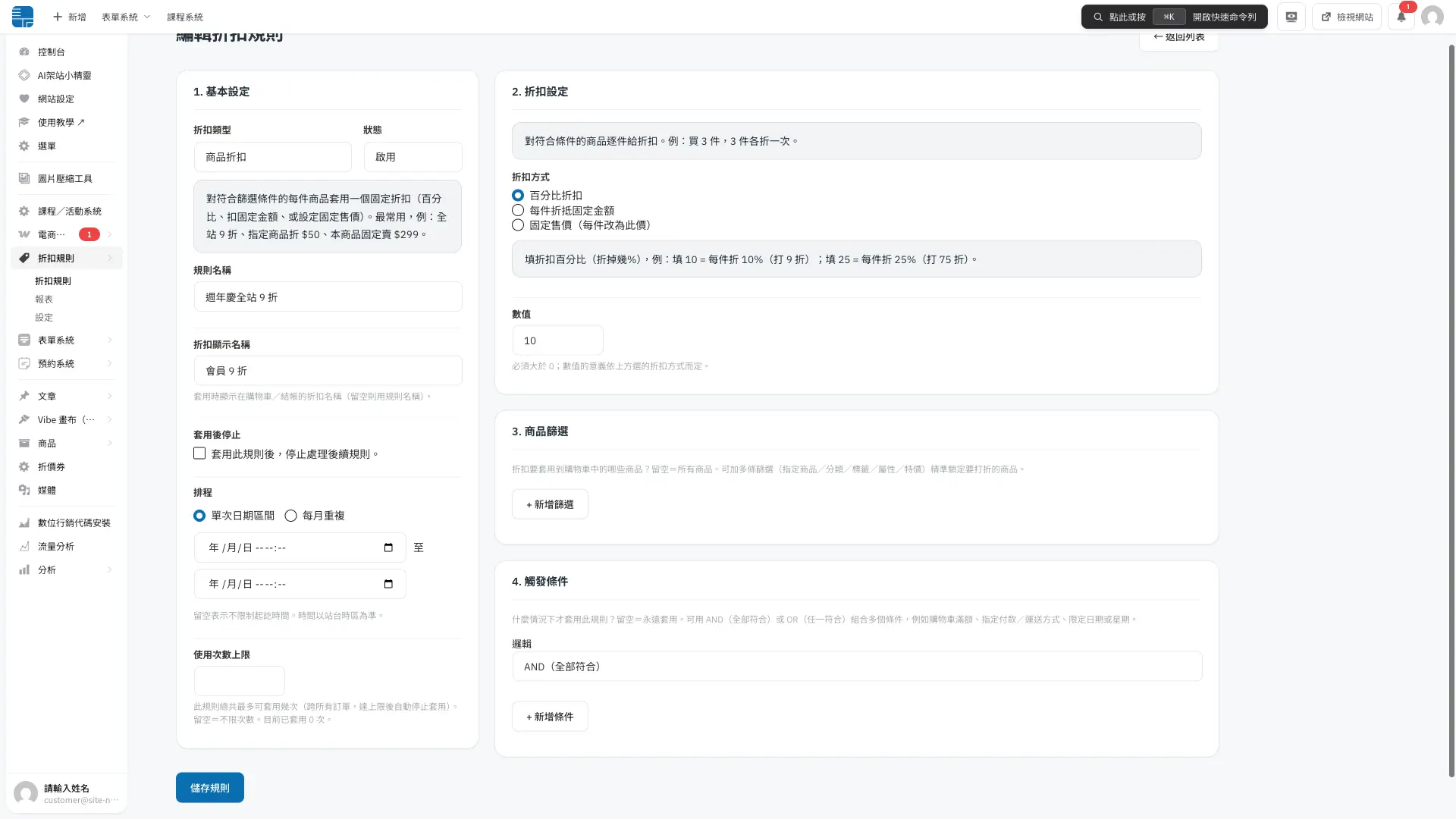The height and width of the screenshot is (819, 1456).
Task: Click the 商品 archive icon
Action: click(x=24, y=443)
